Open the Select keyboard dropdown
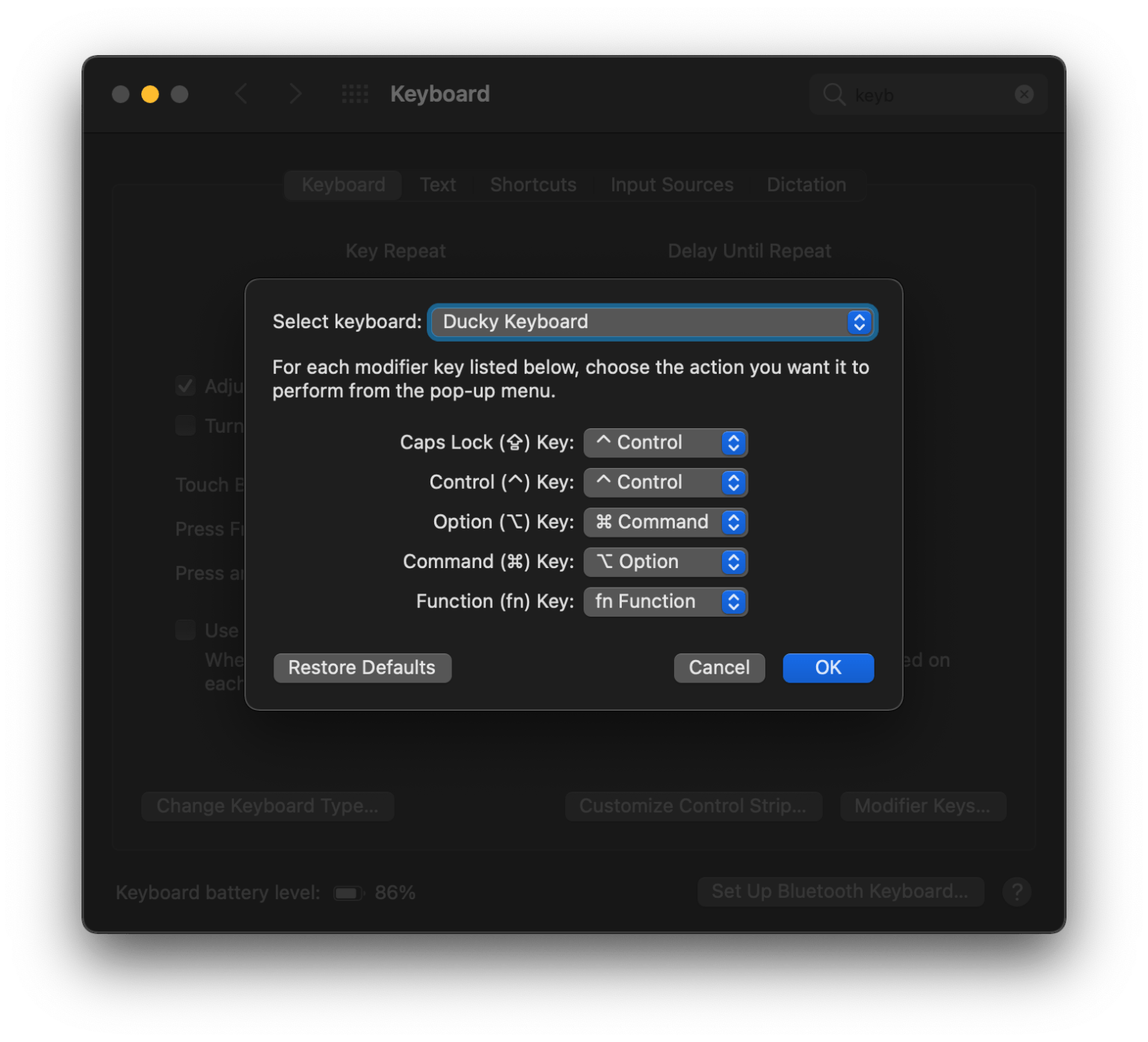This screenshot has height=1042, width=1148. [x=651, y=322]
